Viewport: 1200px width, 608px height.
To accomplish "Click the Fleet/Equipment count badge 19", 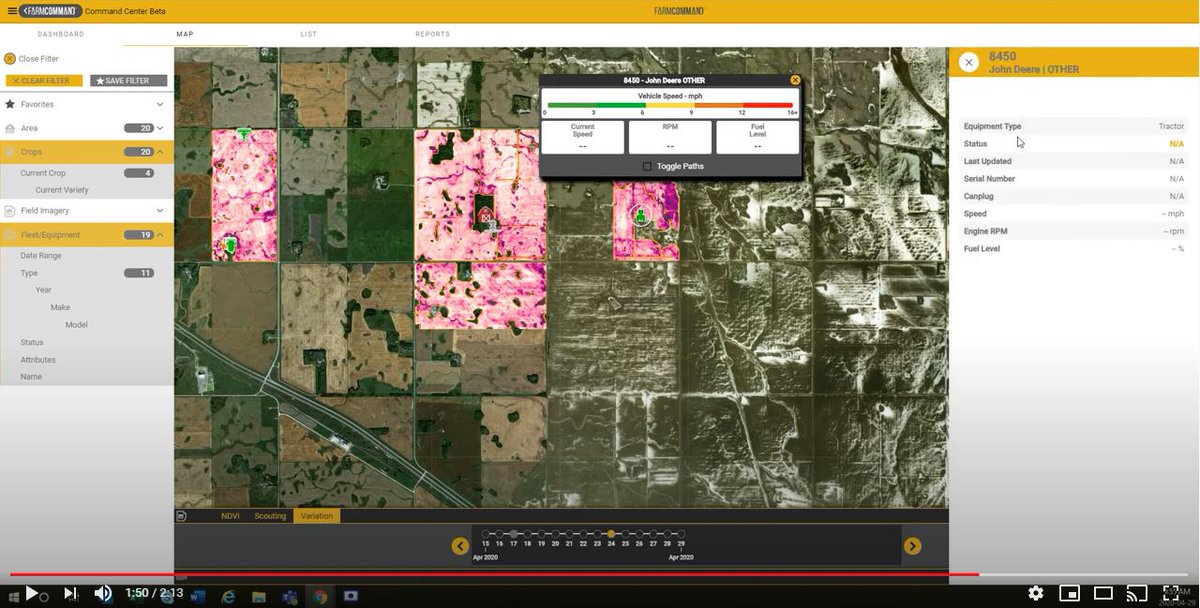I will coord(138,235).
